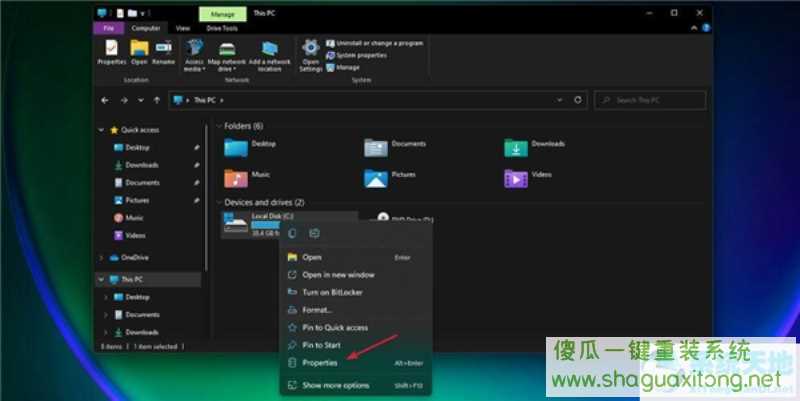Choose Show more options
This screenshot has width=800, height=401.
[x=355, y=385]
